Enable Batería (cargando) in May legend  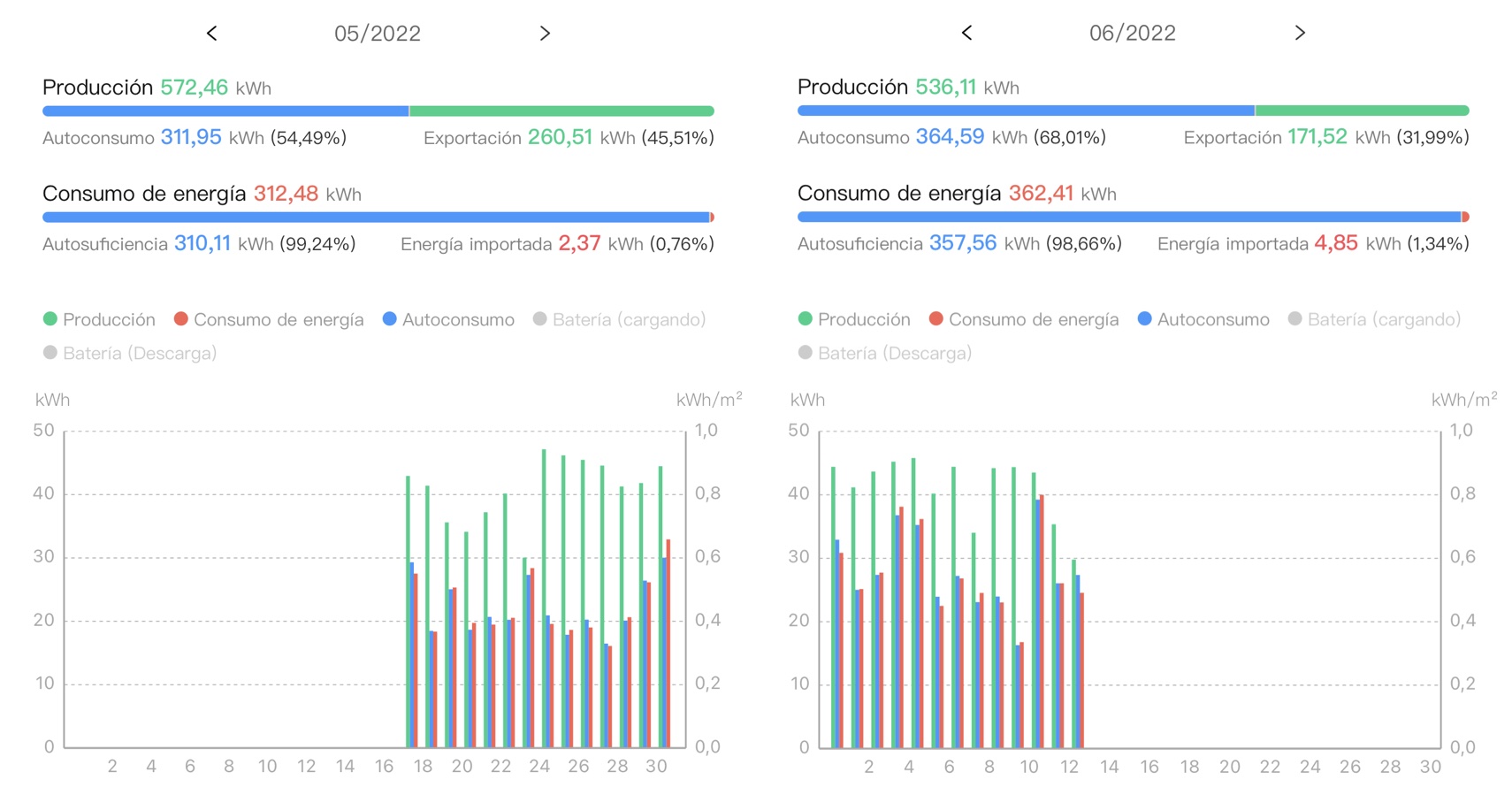pyautogui.click(x=619, y=319)
